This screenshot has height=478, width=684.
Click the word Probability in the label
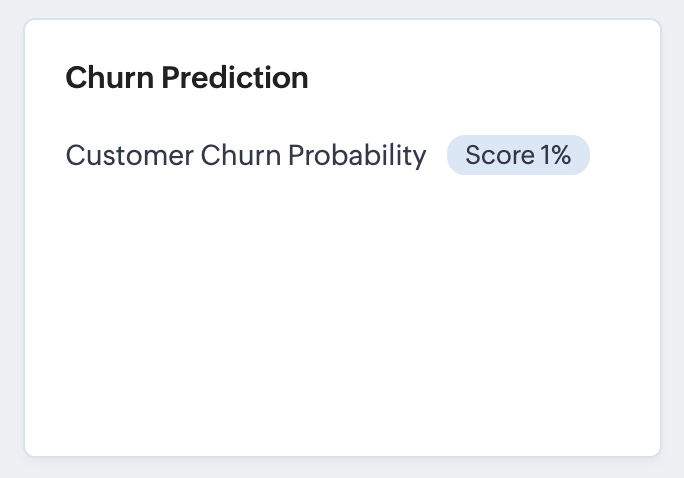tap(357, 156)
